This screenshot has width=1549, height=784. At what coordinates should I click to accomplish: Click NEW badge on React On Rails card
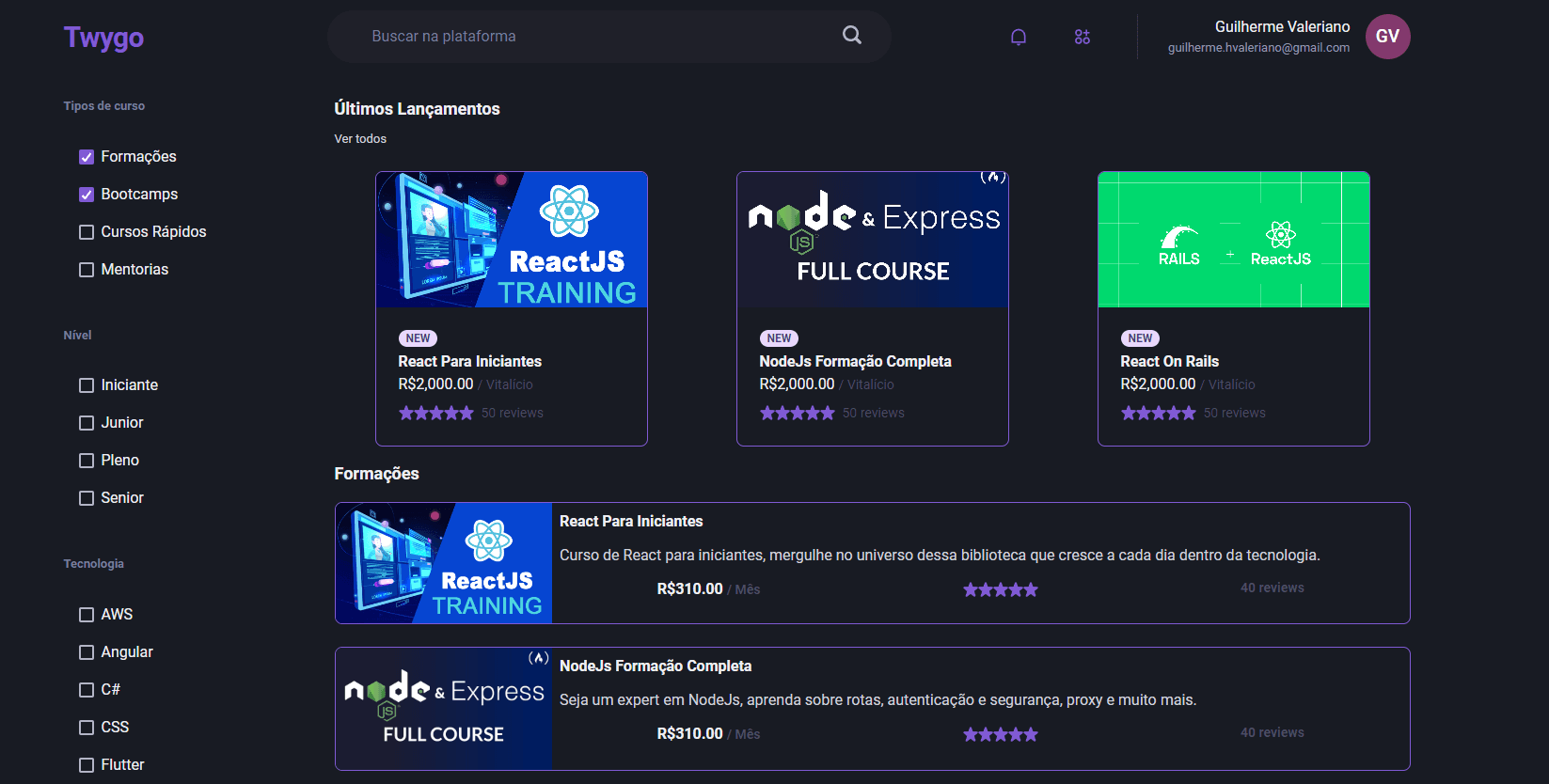pos(1141,338)
